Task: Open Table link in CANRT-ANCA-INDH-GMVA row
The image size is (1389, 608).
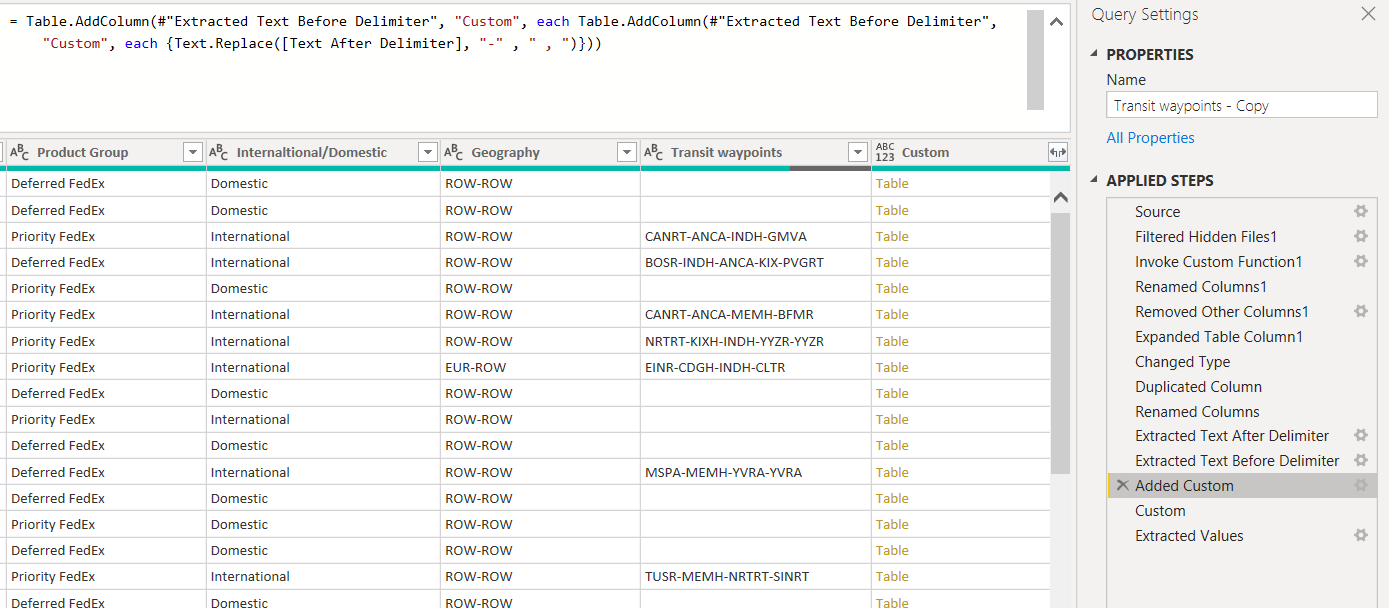Action: pos(892,236)
